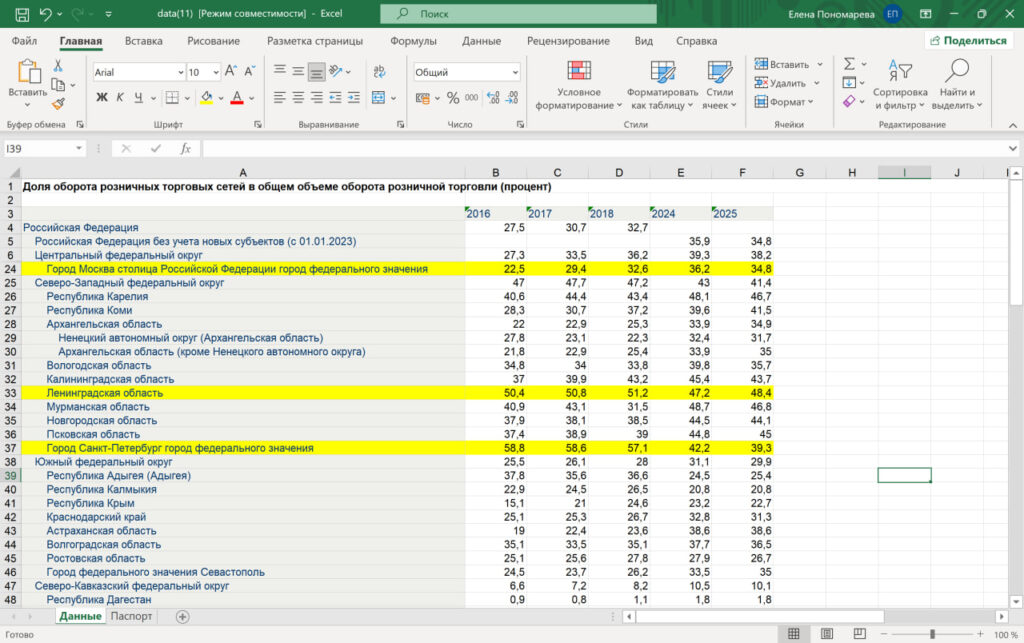Click the Вставить paste button
Viewport: 1024px width, 643px height.
27,78
